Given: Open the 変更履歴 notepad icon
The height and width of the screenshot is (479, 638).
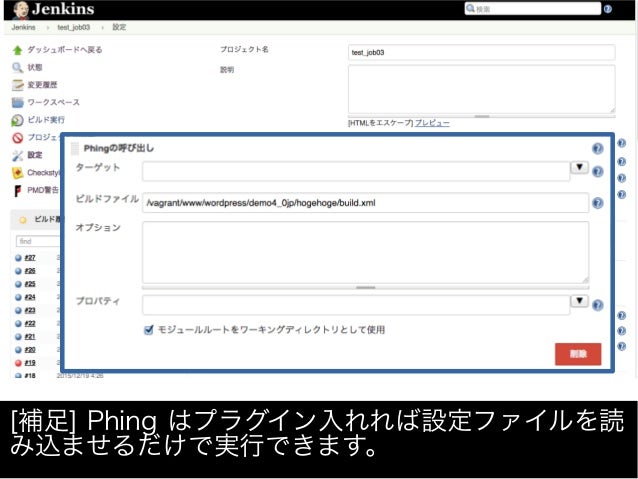Looking at the screenshot, I should pos(17,85).
